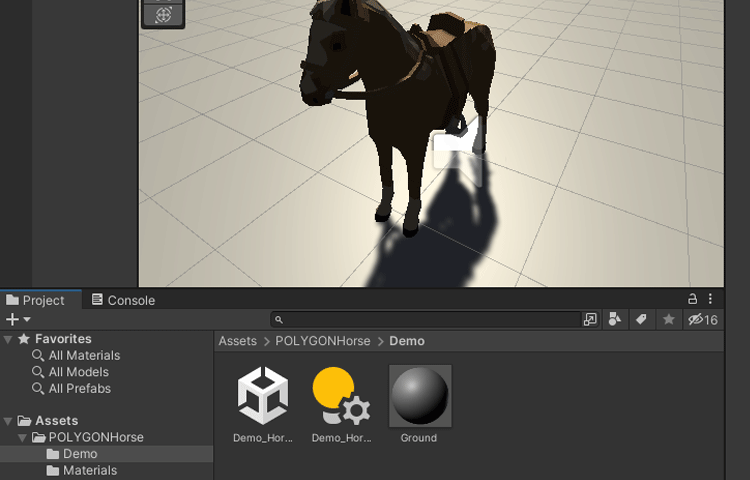750x480 pixels.
Task: Toggle hidden packages visibility showing 16
Action: click(703, 319)
